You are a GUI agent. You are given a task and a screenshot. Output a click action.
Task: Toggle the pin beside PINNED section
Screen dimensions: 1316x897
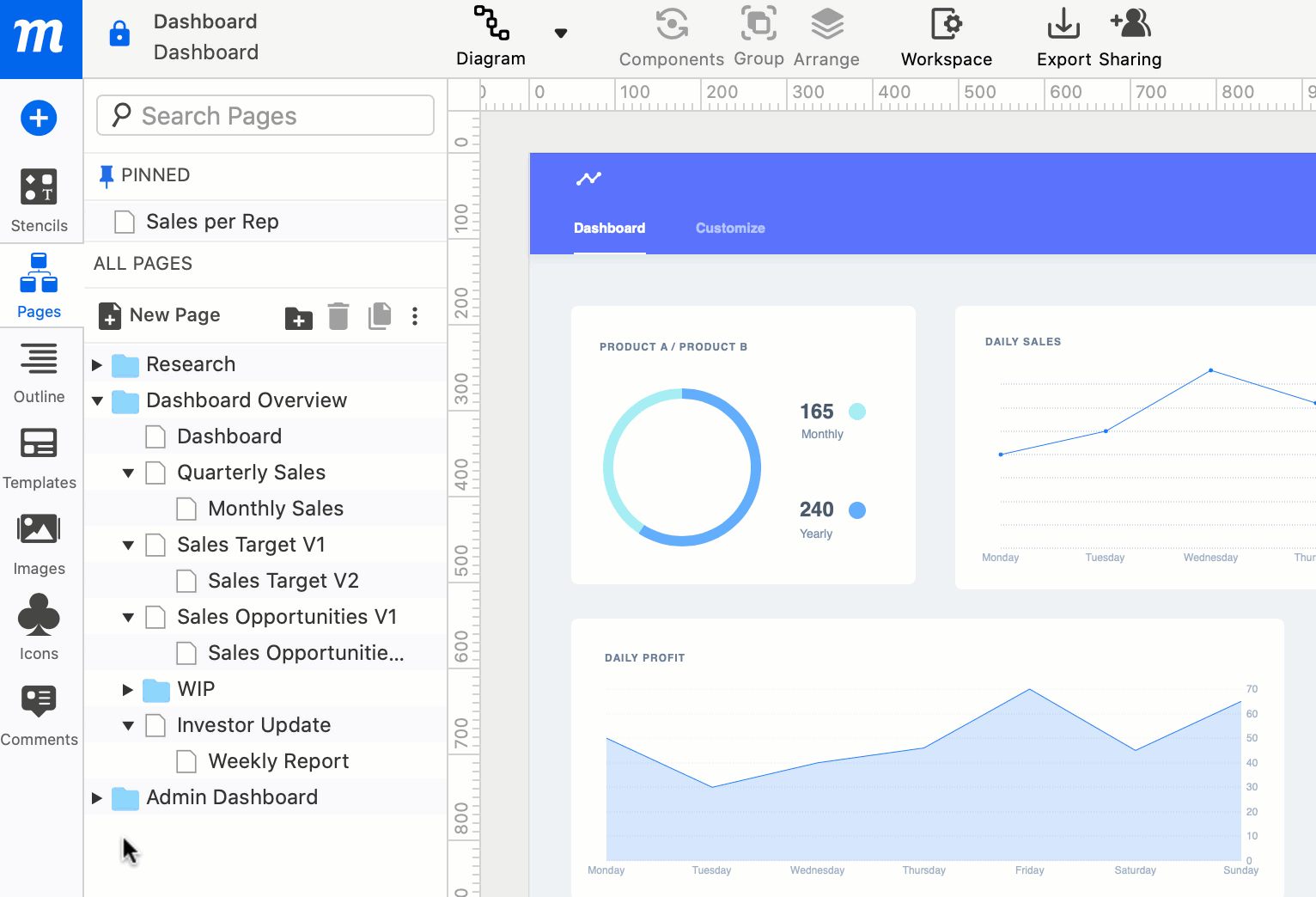[x=107, y=175]
